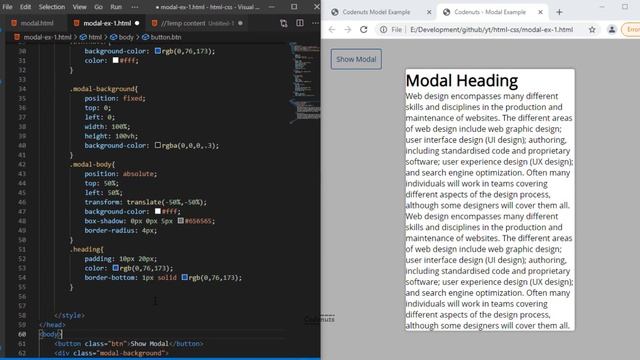The width and height of the screenshot is (640, 360).
Task: Click "transform: translate(-50%,-50%);" line
Action: (146, 202)
